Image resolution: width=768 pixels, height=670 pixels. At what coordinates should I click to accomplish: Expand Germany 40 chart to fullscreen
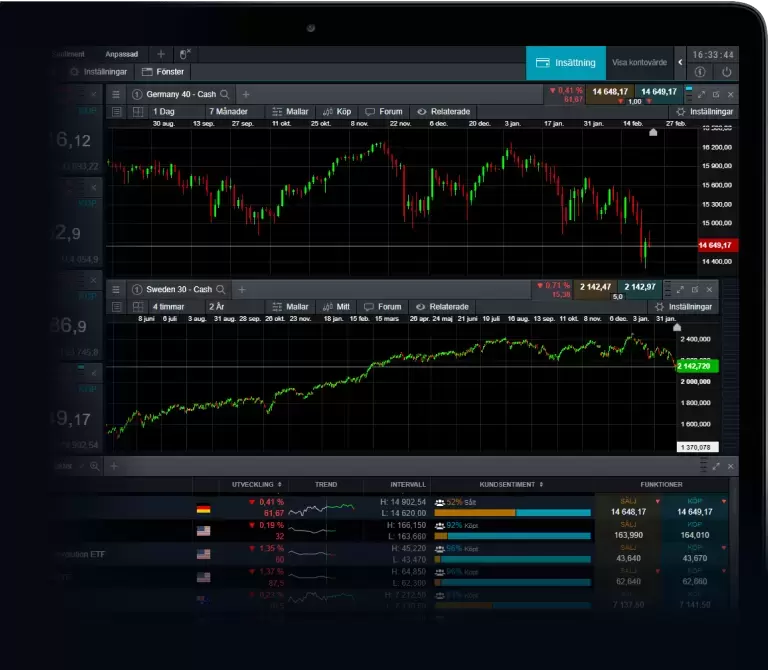pos(701,94)
